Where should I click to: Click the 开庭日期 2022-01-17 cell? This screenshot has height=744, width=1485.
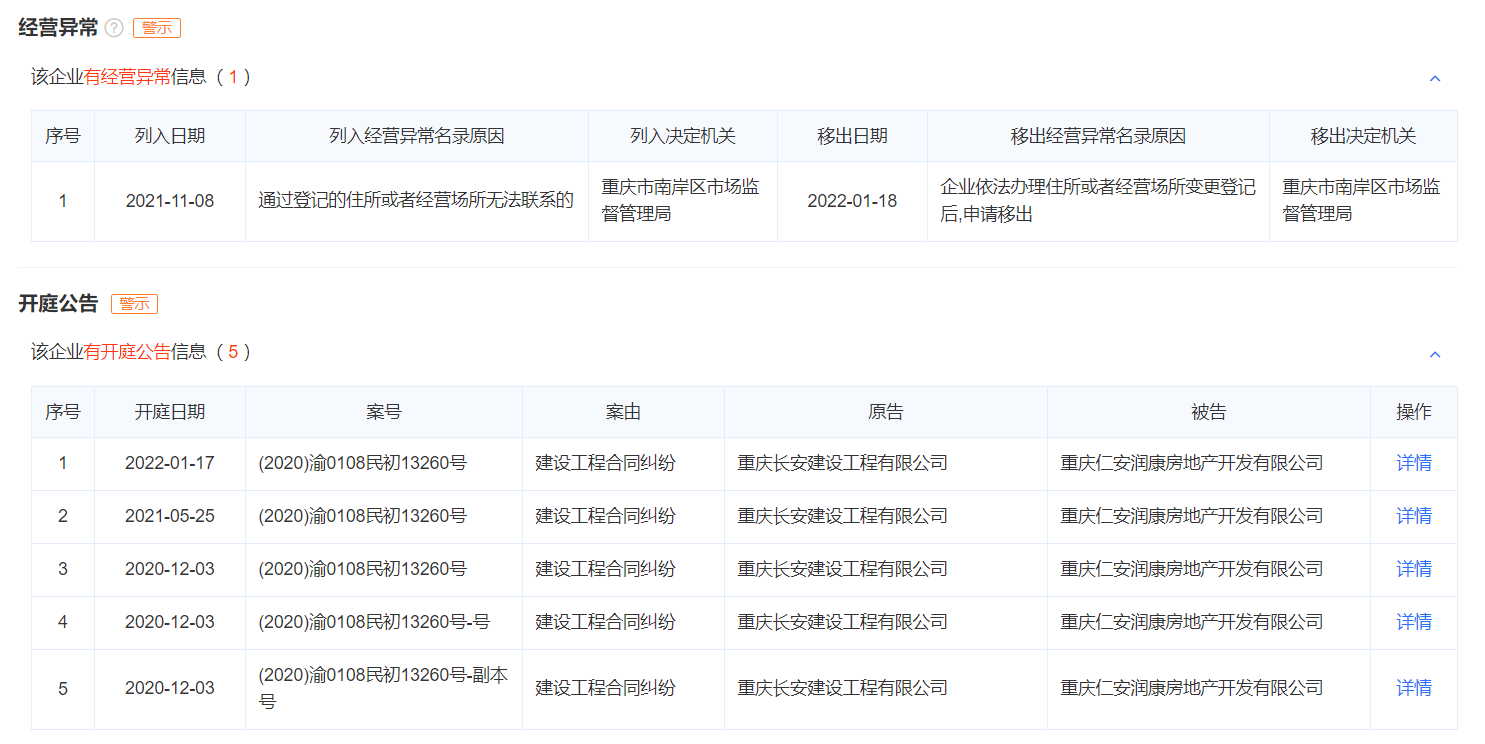170,463
